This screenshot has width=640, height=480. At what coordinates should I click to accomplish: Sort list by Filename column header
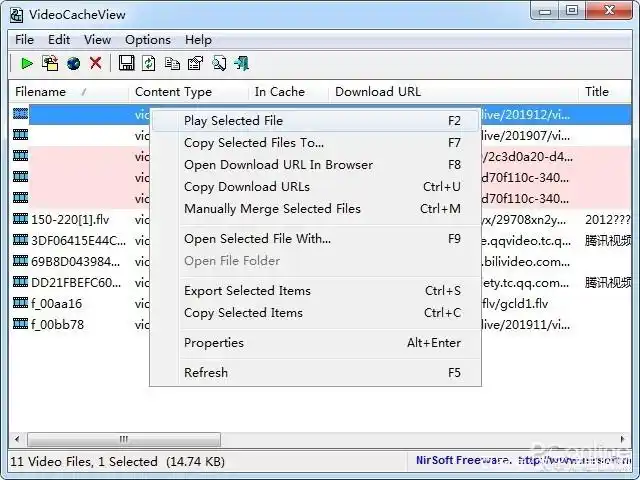[x=40, y=92]
